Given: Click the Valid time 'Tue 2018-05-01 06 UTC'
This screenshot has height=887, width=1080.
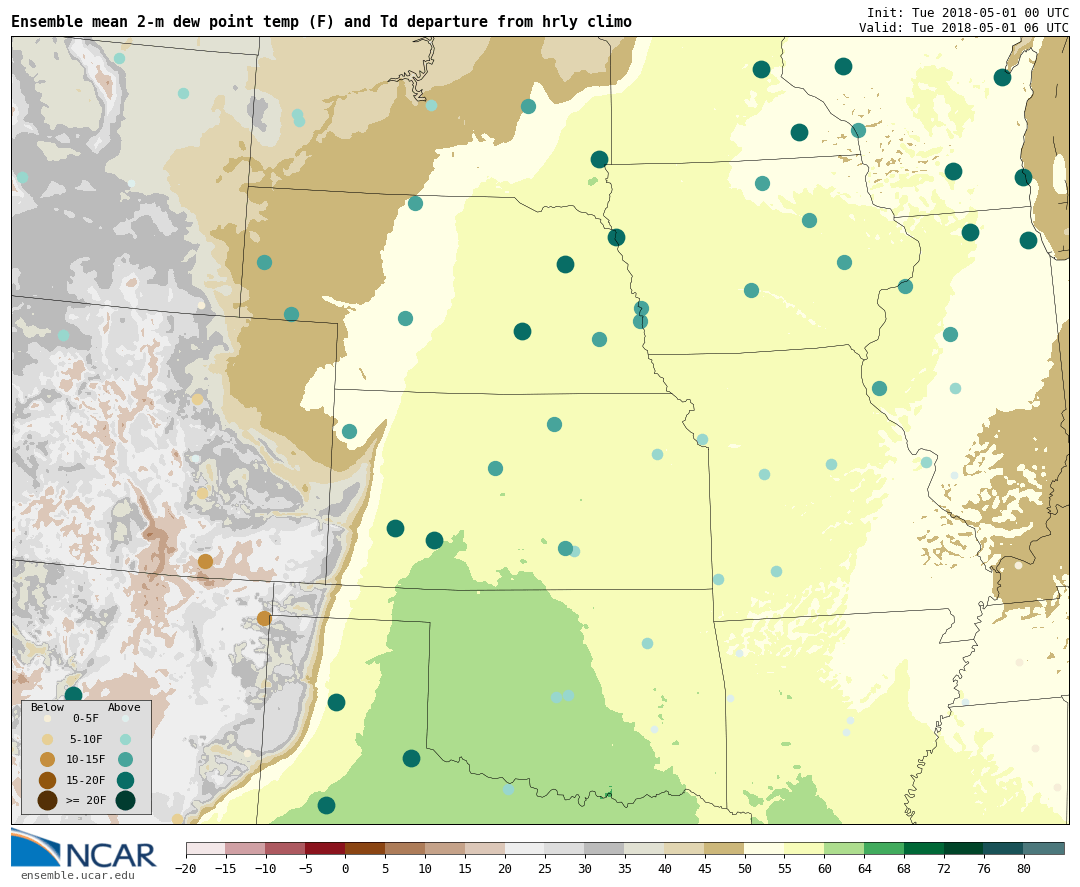Looking at the screenshot, I should pos(990,28).
